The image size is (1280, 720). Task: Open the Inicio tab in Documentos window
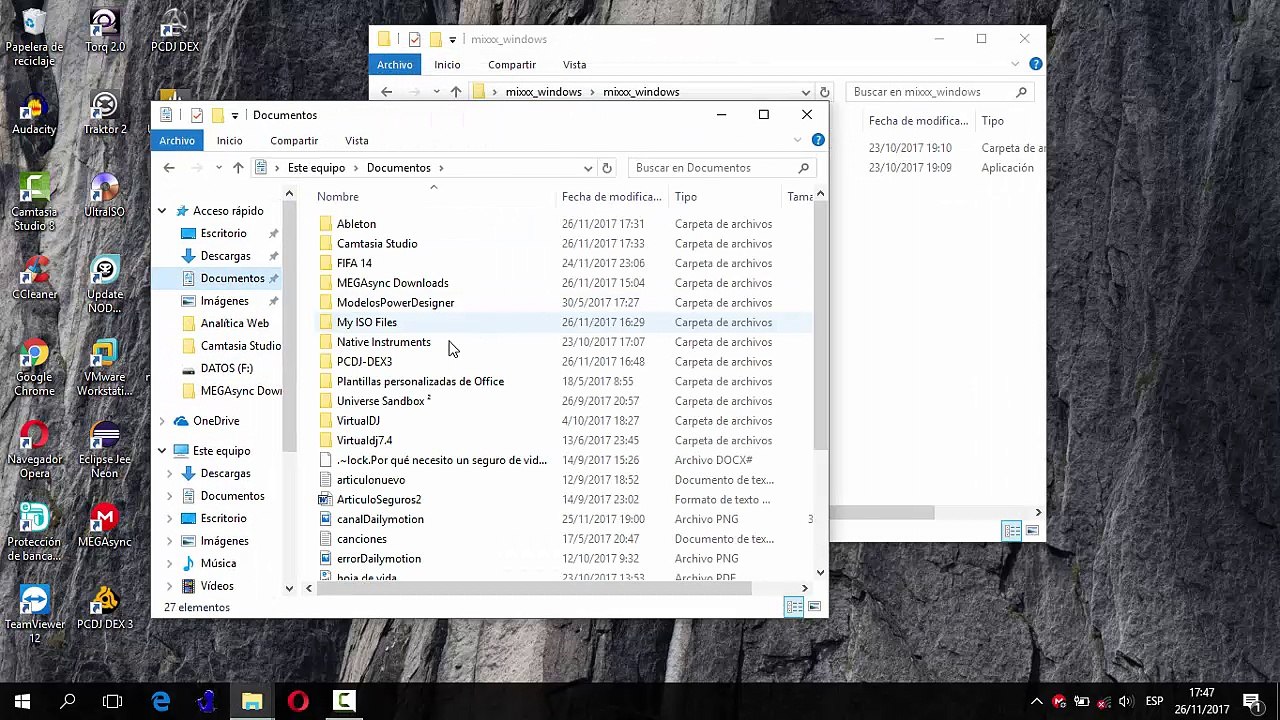(x=229, y=141)
